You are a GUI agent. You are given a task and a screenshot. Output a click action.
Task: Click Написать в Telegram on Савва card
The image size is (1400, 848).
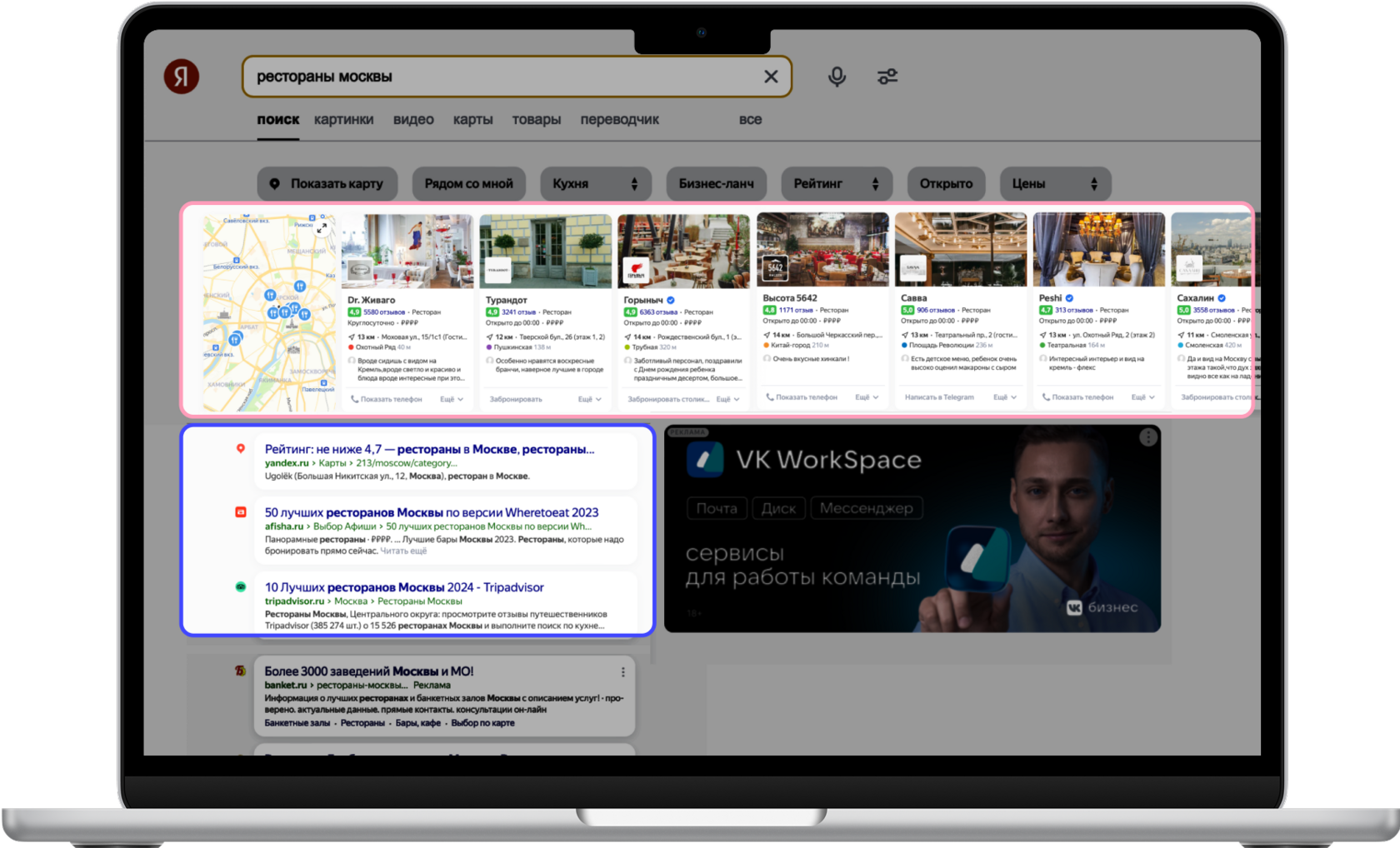point(939,397)
